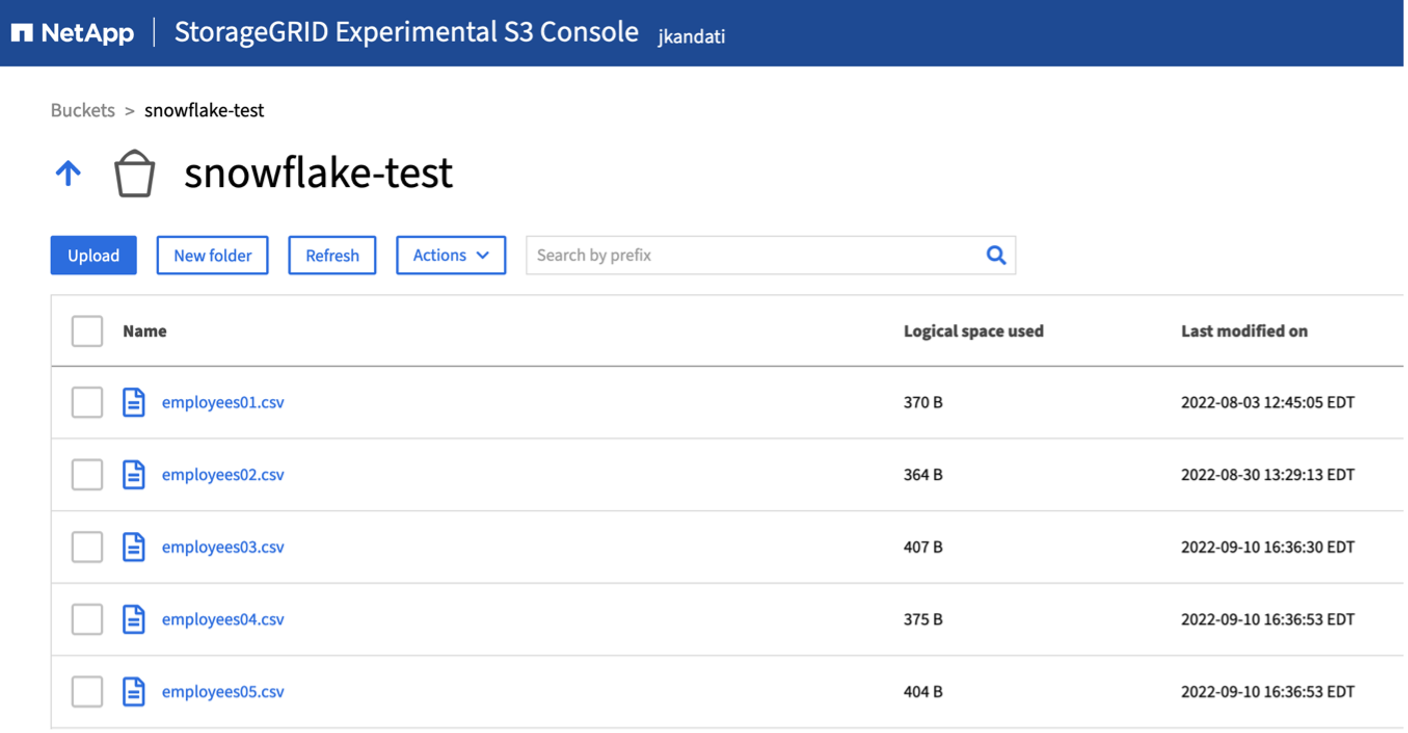Click the New folder button
This screenshot has height=733, width=1408.
tap(212, 255)
